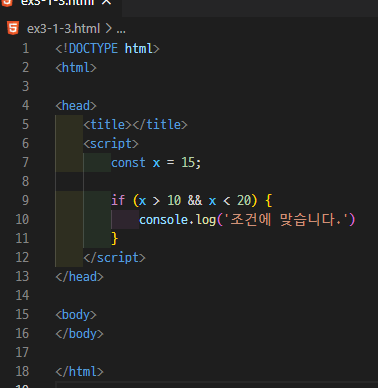Viewport: 378px width, 388px height.
Task: Click line number 13 in gutter
Action: (x=22, y=276)
